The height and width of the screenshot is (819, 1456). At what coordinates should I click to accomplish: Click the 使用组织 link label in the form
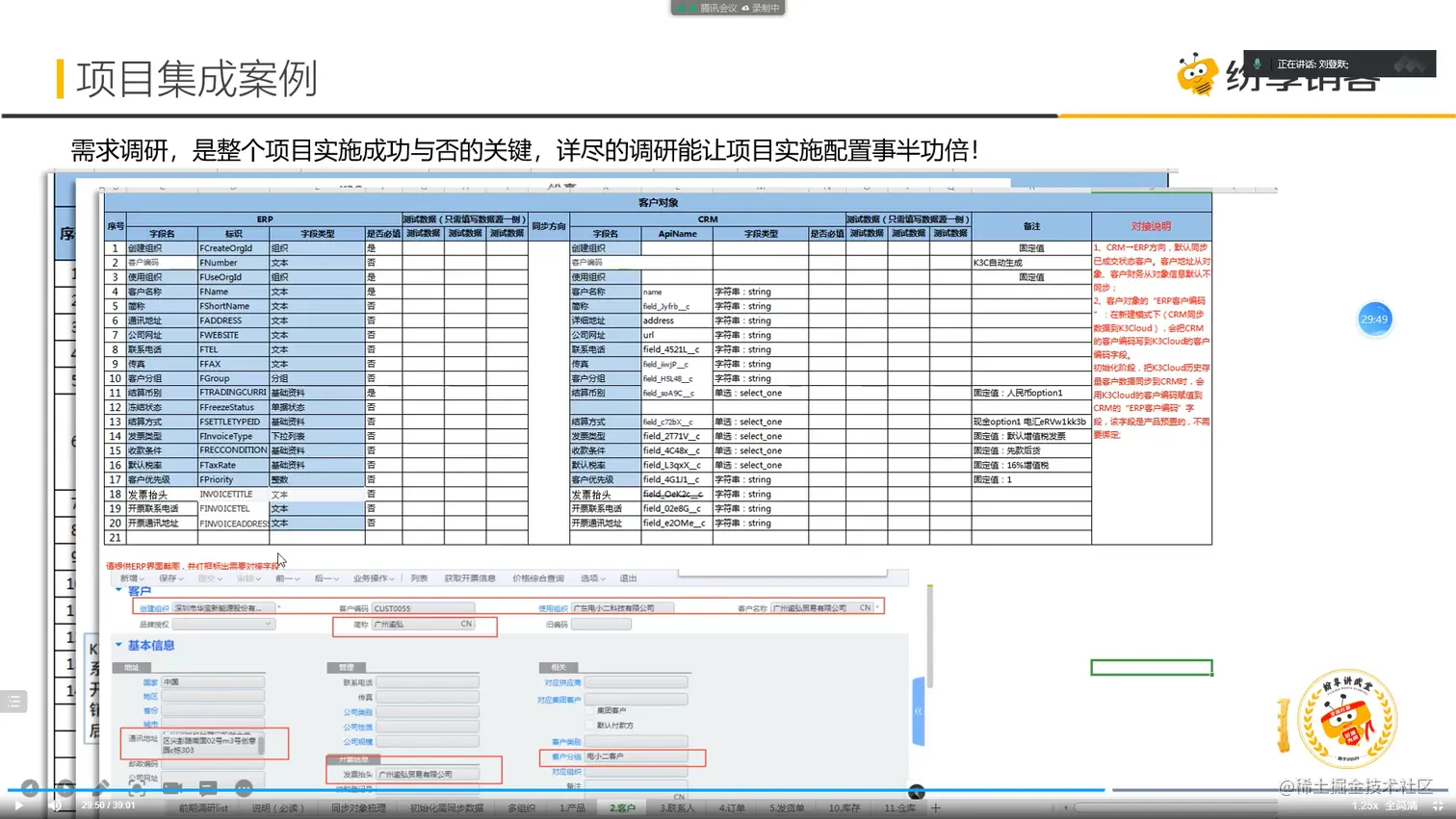coord(553,608)
